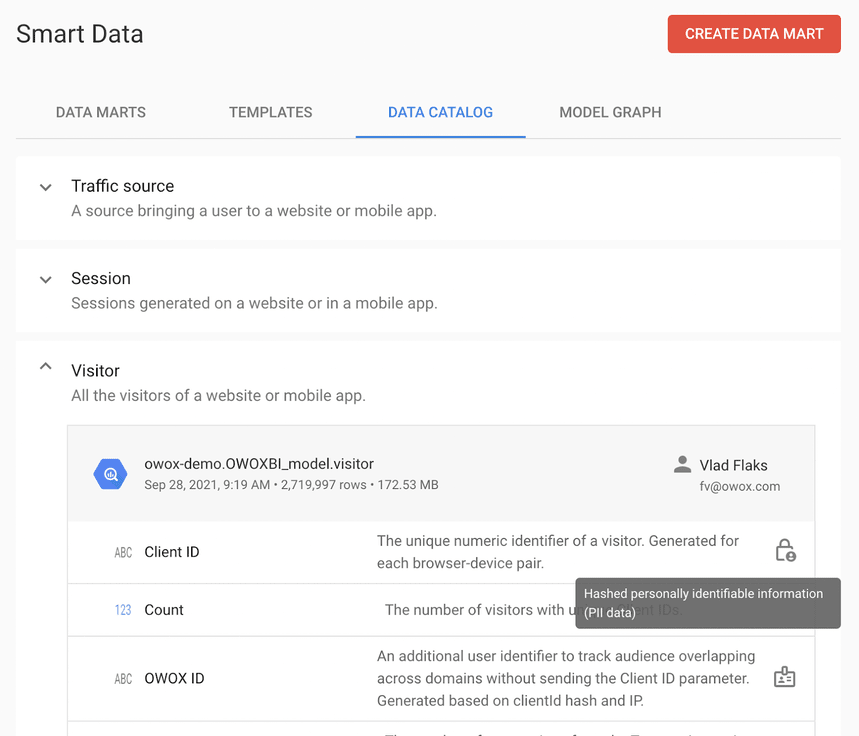Go to the Model Graph tab
Image resolution: width=859 pixels, height=736 pixels.
[x=610, y=113]
